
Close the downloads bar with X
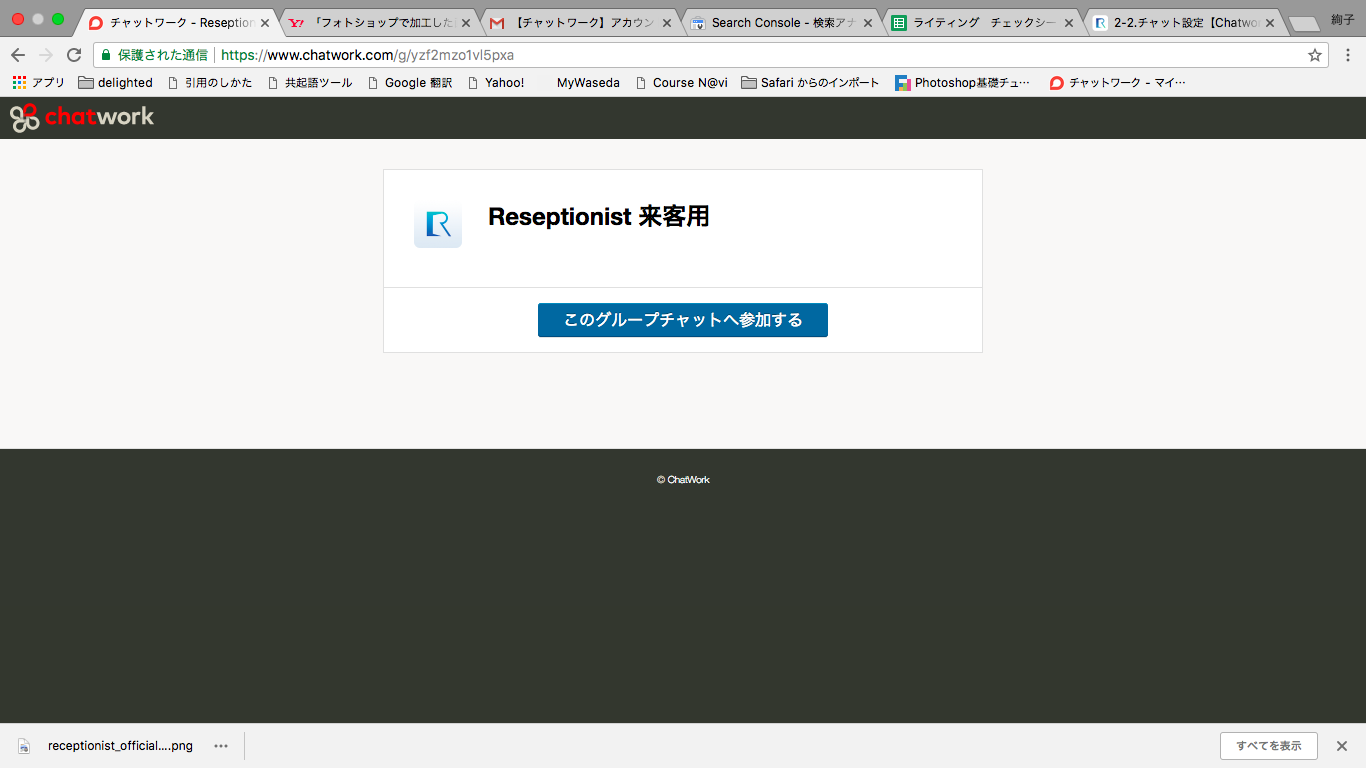[x=1342, y=746]
